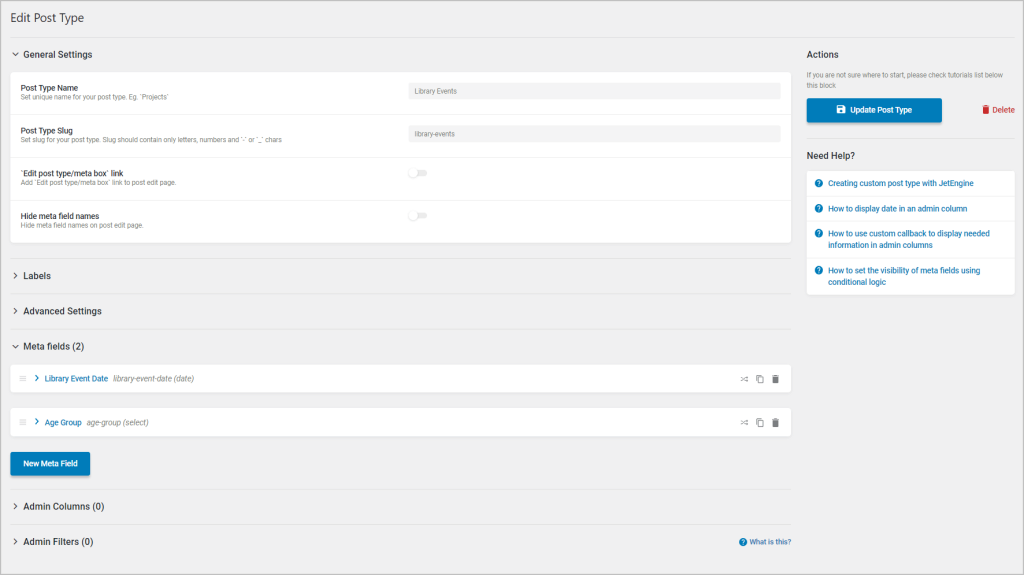Click the Post Type Slug input field
The image size is (1024, 575).
pos(594,133)
